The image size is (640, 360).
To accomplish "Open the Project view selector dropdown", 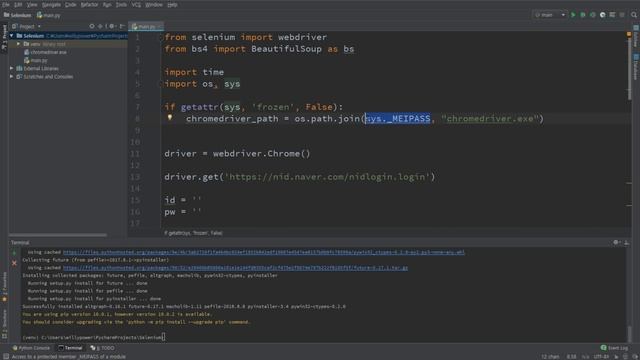I will point(26,26).
